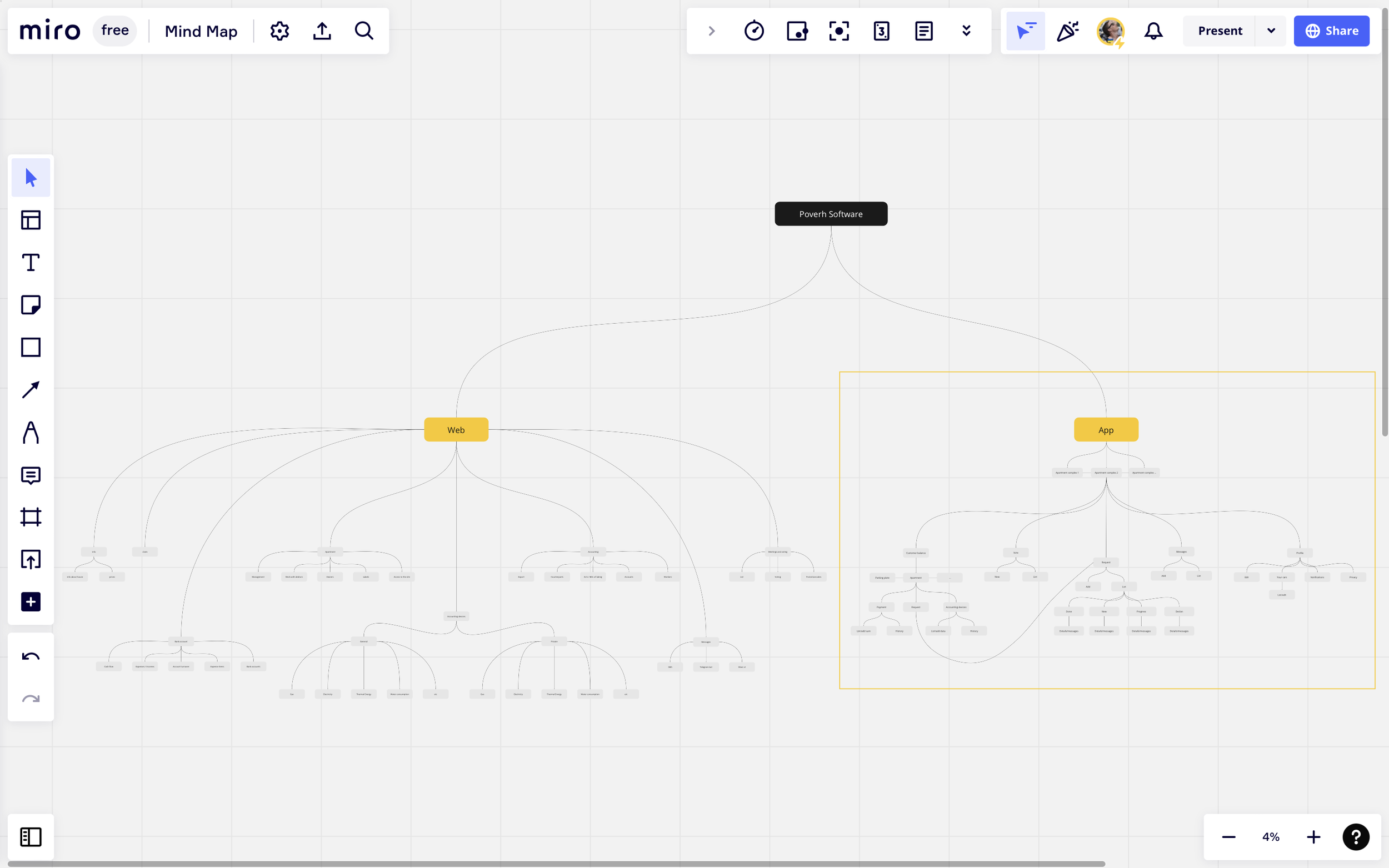
Task: Select the Pen drawing tool
Action: pyautogui.click(x=31, y=432)
